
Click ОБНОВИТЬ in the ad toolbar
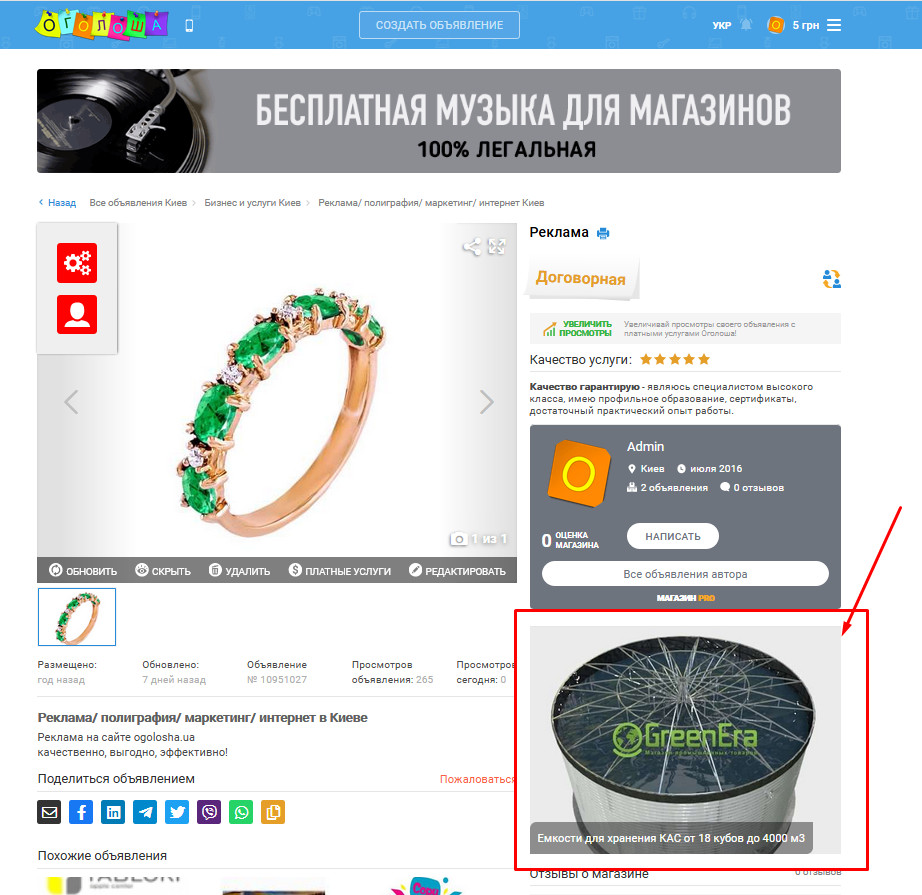tap(83, 570)
